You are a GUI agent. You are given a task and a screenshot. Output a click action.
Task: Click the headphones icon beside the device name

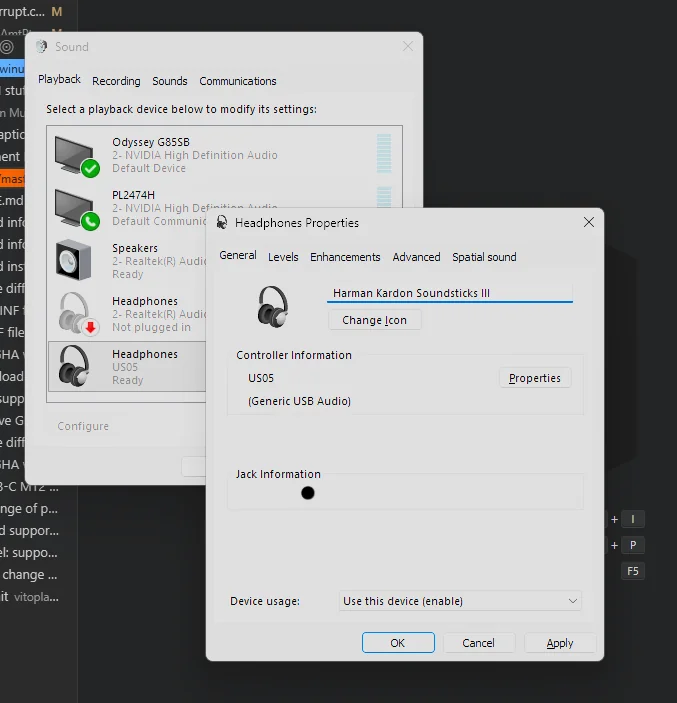273,307
